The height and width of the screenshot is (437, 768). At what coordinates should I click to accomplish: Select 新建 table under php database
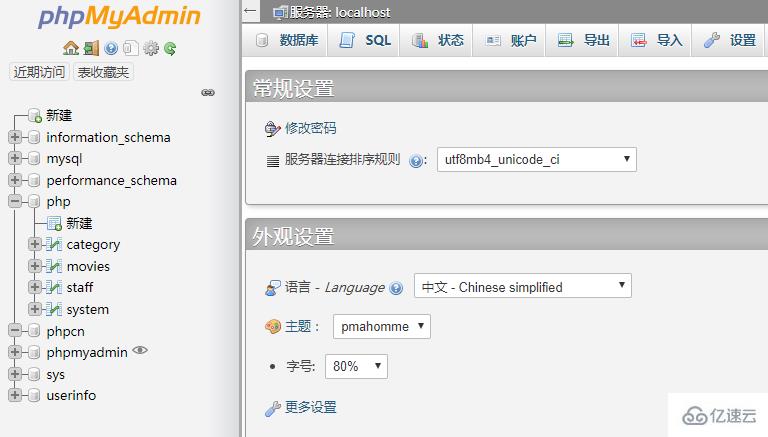pyautogui.click(x=79, y=223)
